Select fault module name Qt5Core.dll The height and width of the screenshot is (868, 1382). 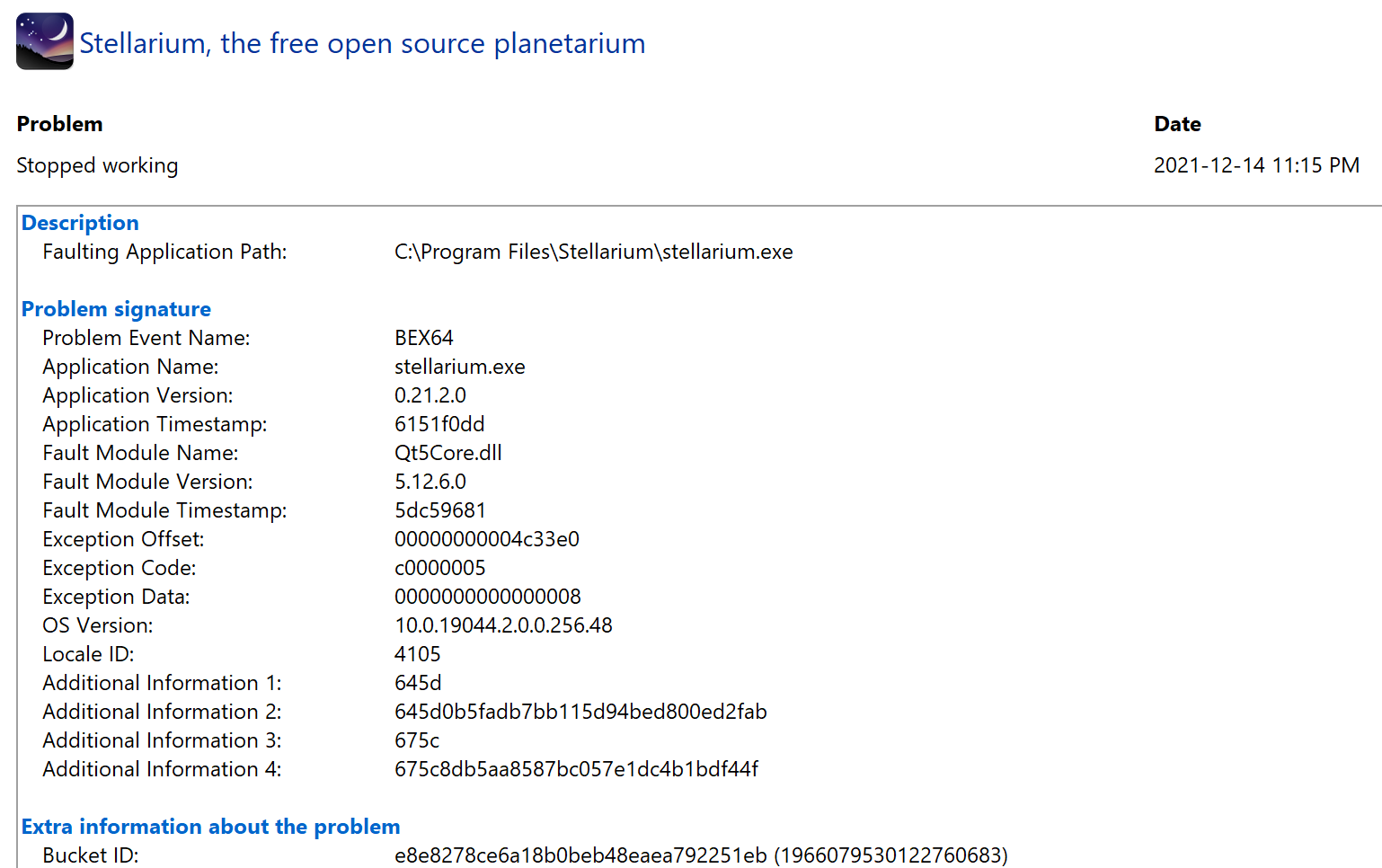click(448, 453)
